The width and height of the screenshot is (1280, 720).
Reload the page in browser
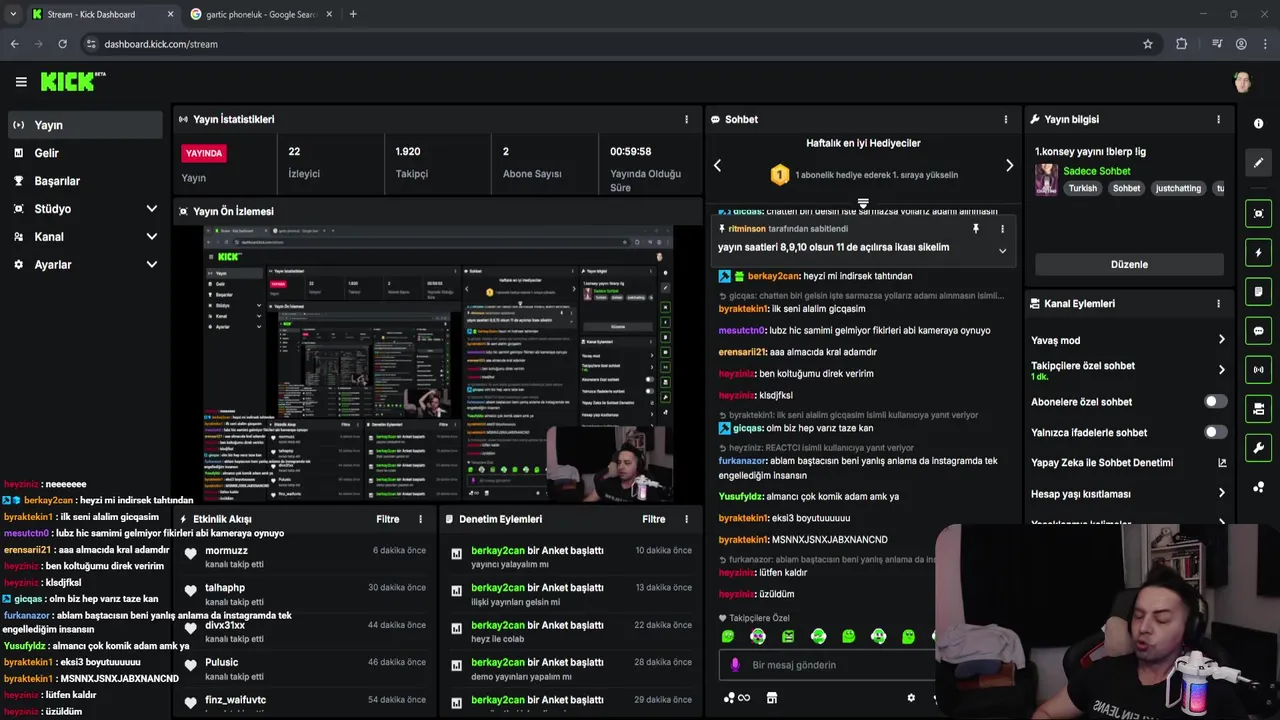click(x=62, y=44)
